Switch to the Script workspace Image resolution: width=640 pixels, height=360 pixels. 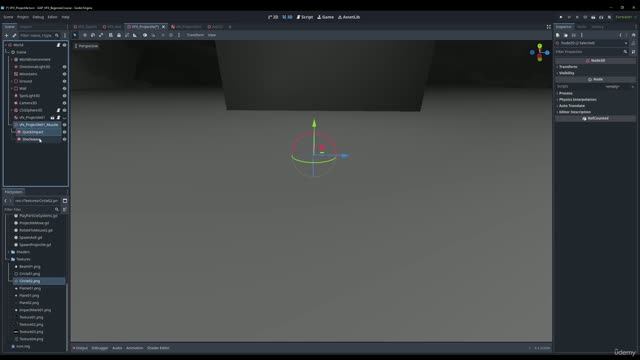click(305, 17)
